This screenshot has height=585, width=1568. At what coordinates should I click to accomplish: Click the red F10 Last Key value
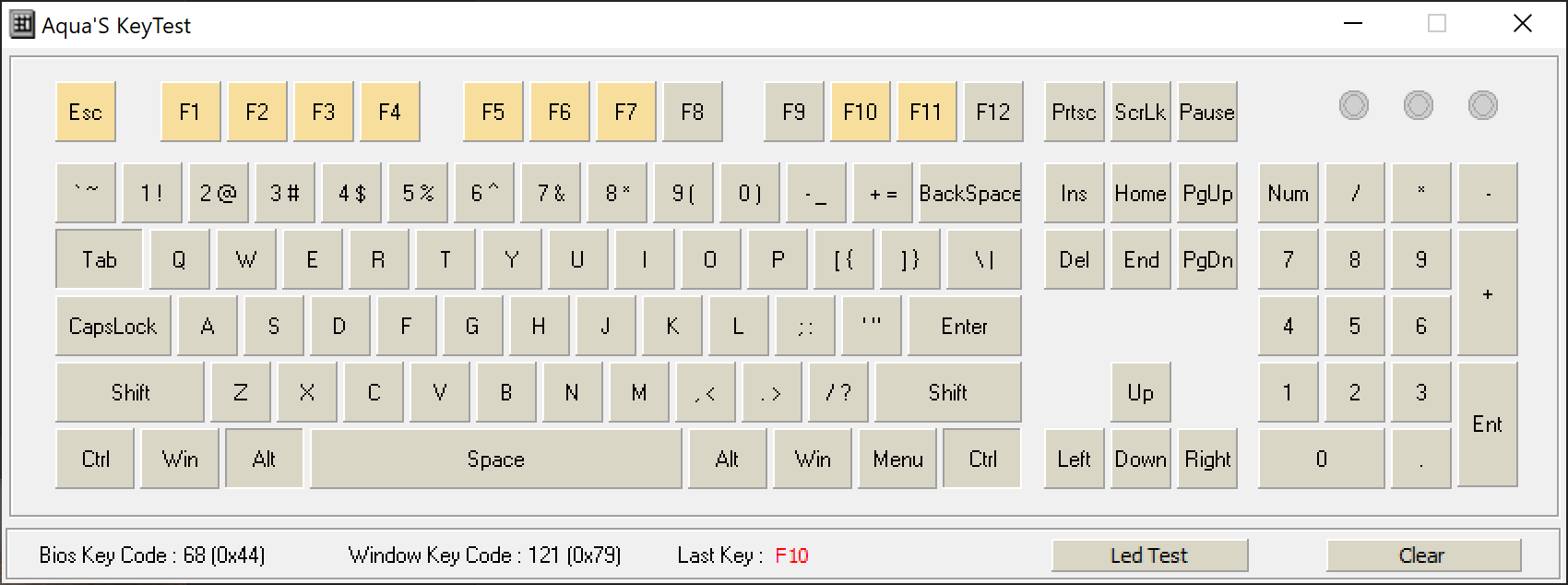(791, 555)
